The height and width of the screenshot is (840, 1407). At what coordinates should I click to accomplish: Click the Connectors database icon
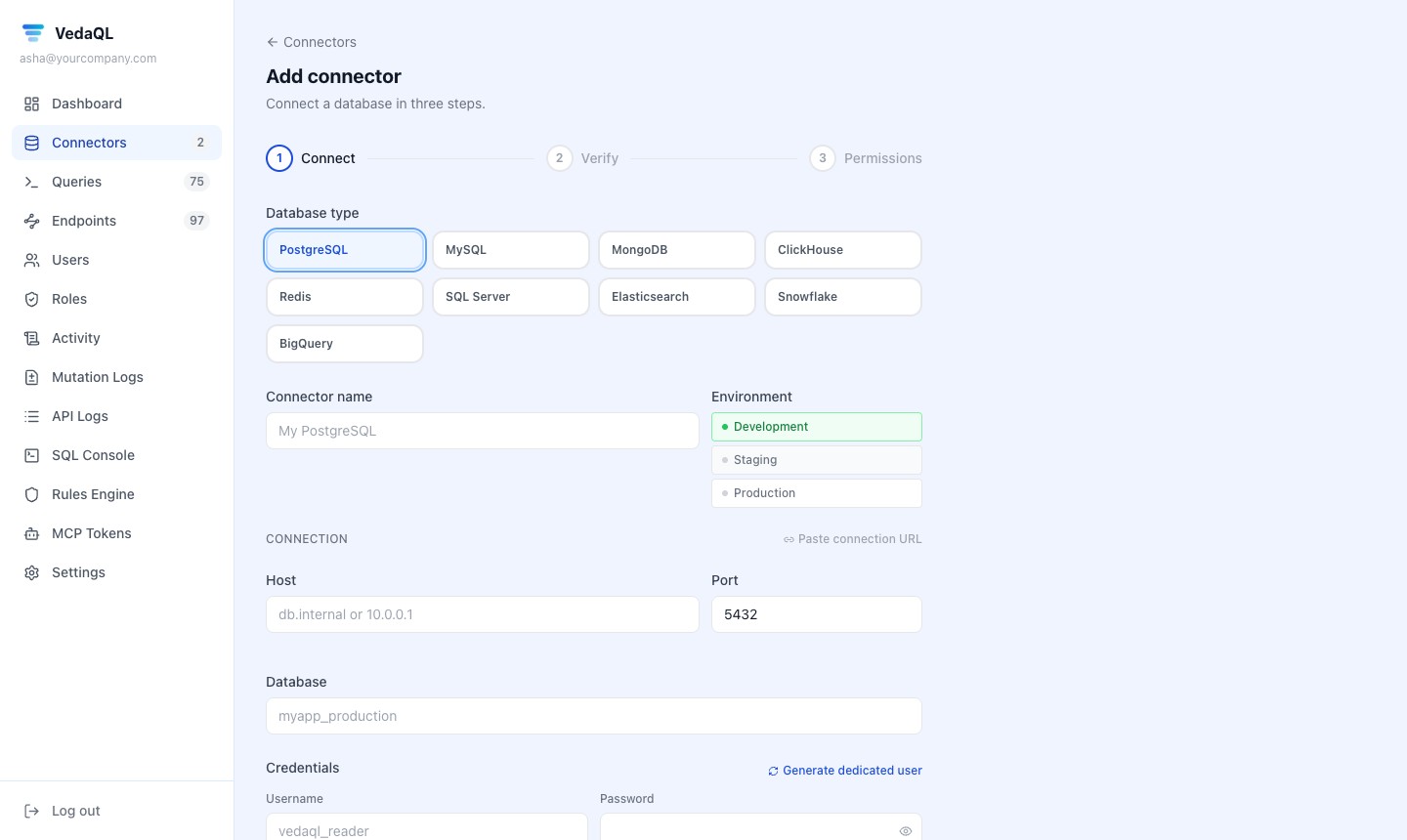[31, 143]
